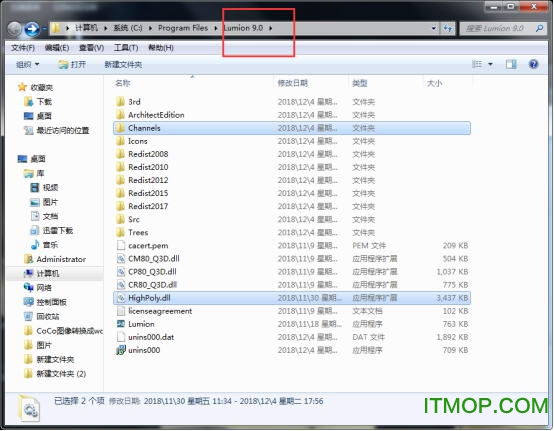Select the Lumion application icon

121,324
